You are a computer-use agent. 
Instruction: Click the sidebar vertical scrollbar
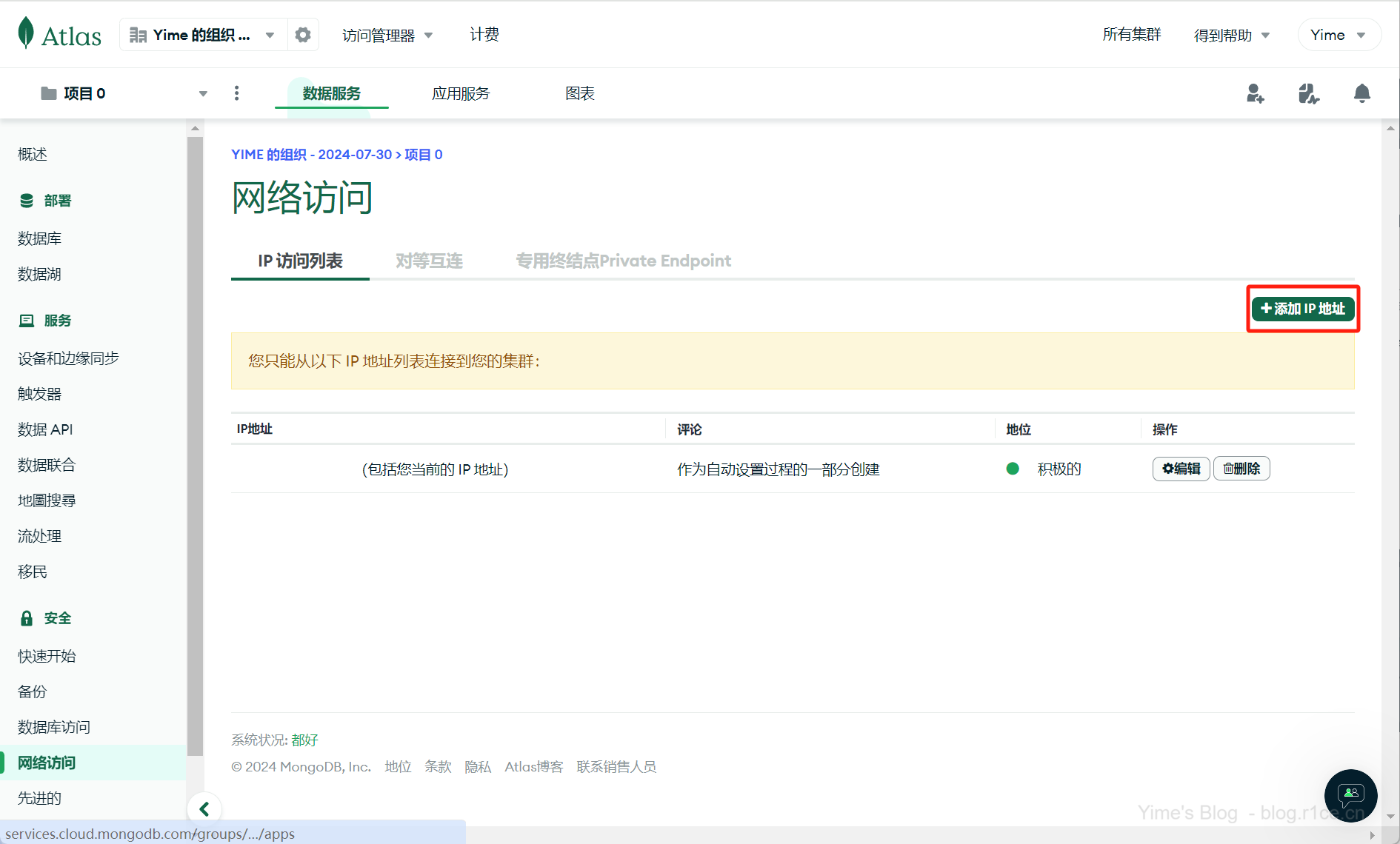pyautogui.click(x=196, y=444)
